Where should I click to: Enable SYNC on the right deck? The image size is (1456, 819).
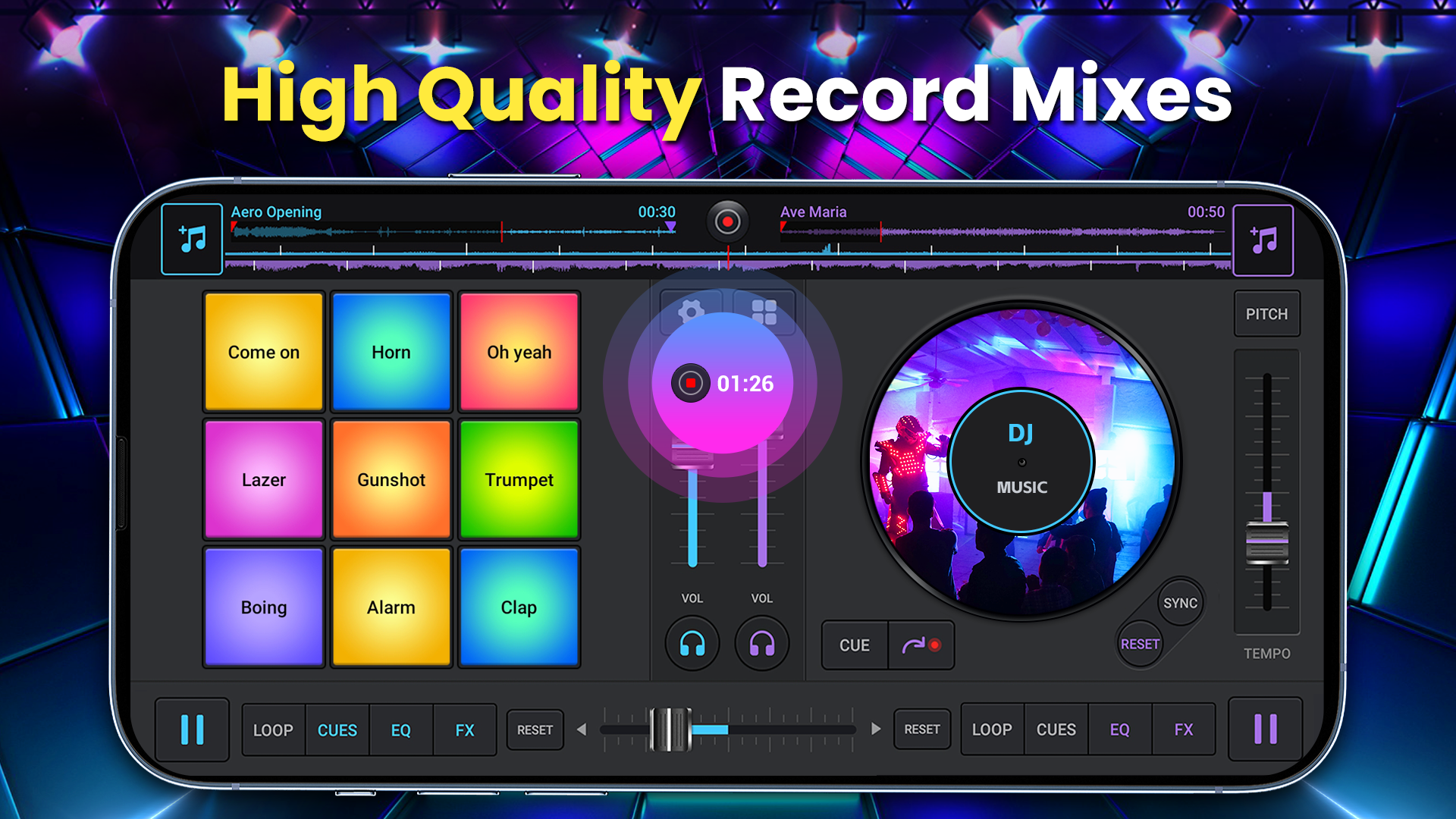click(1181, 603)
